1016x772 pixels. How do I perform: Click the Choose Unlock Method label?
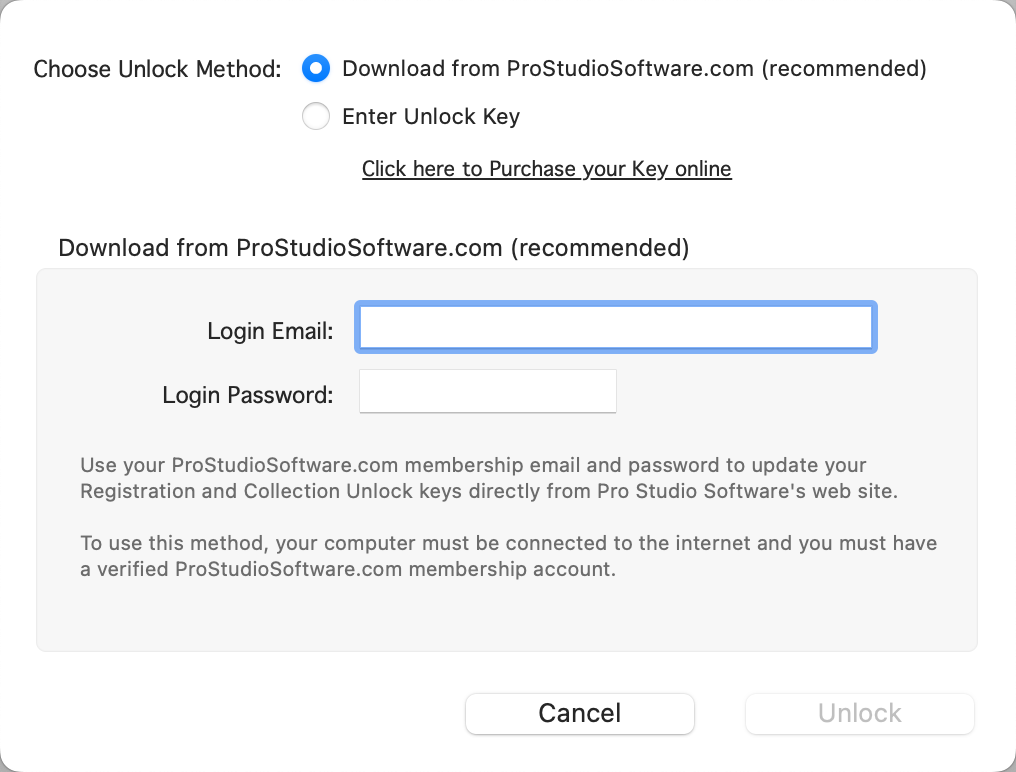point(157,70)
